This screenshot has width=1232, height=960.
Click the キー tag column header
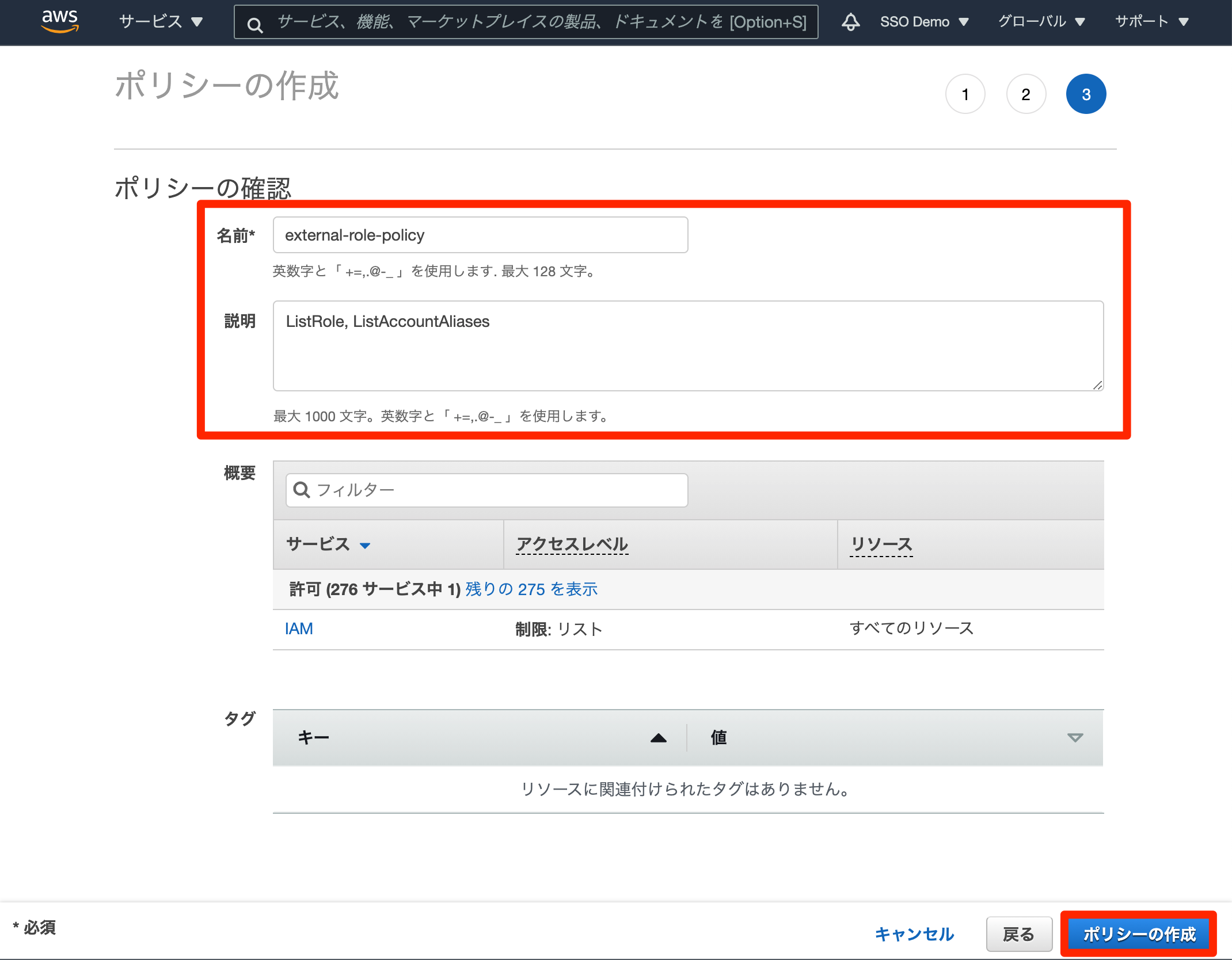click(x=313, y=737)
